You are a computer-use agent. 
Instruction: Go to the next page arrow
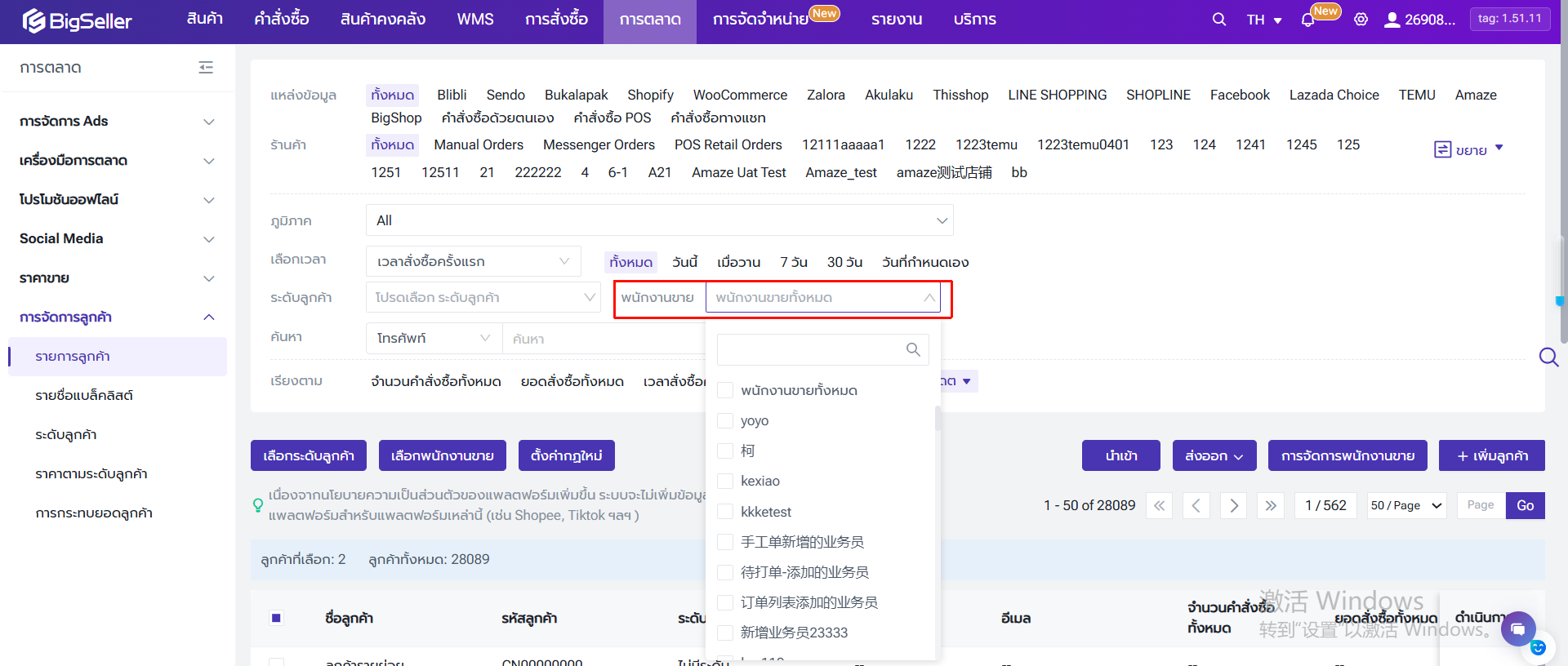1233,505
